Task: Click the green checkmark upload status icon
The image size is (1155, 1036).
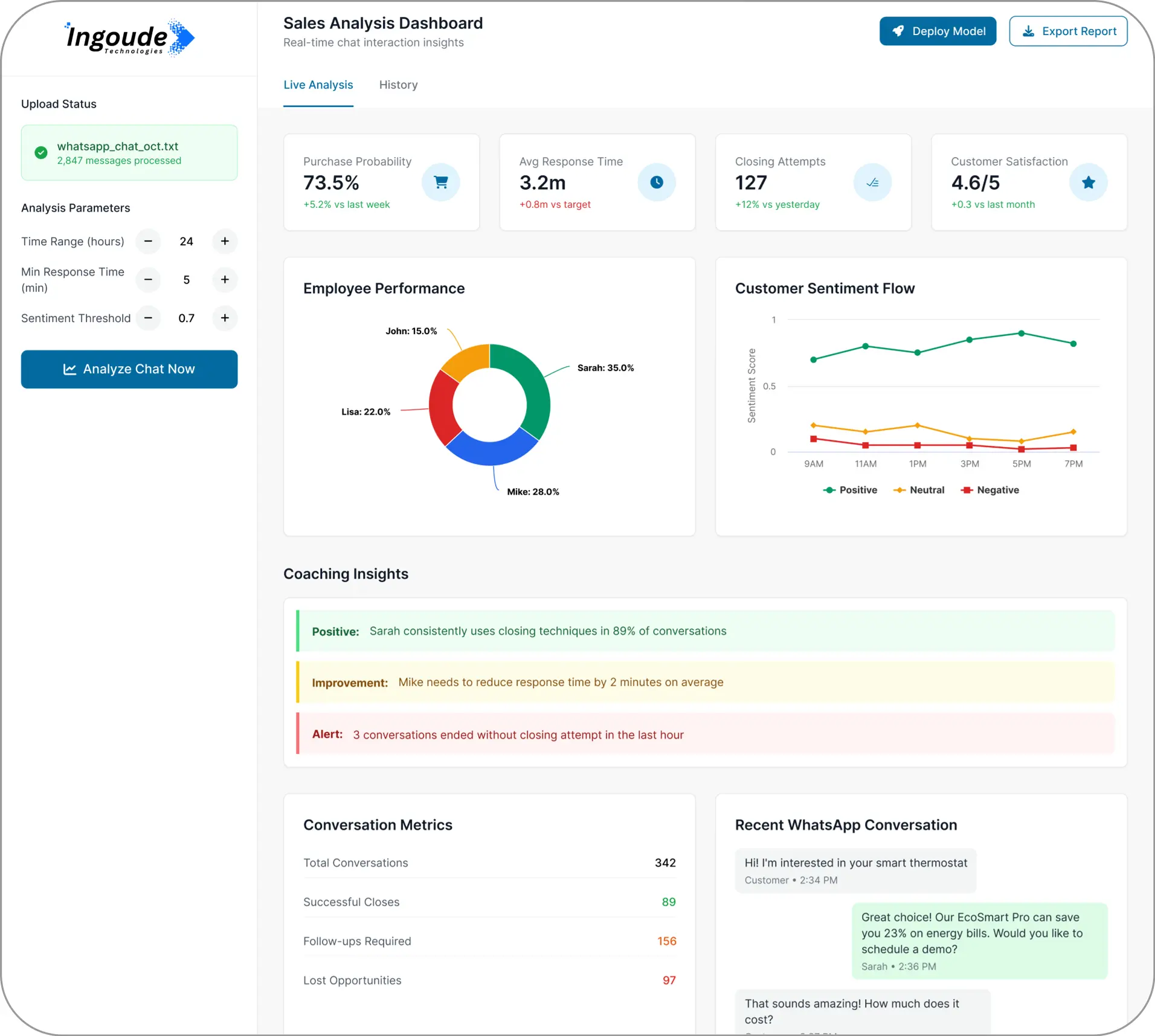Action: pos(41,153)
